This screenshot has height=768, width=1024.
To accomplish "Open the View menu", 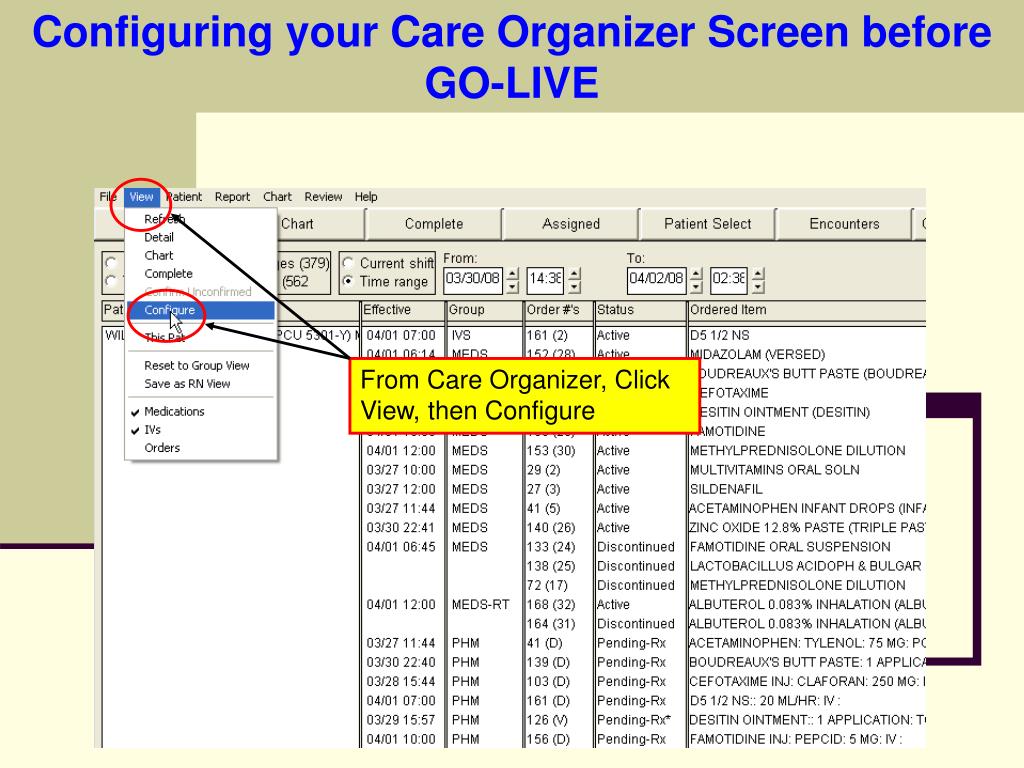I will point(141,197).
